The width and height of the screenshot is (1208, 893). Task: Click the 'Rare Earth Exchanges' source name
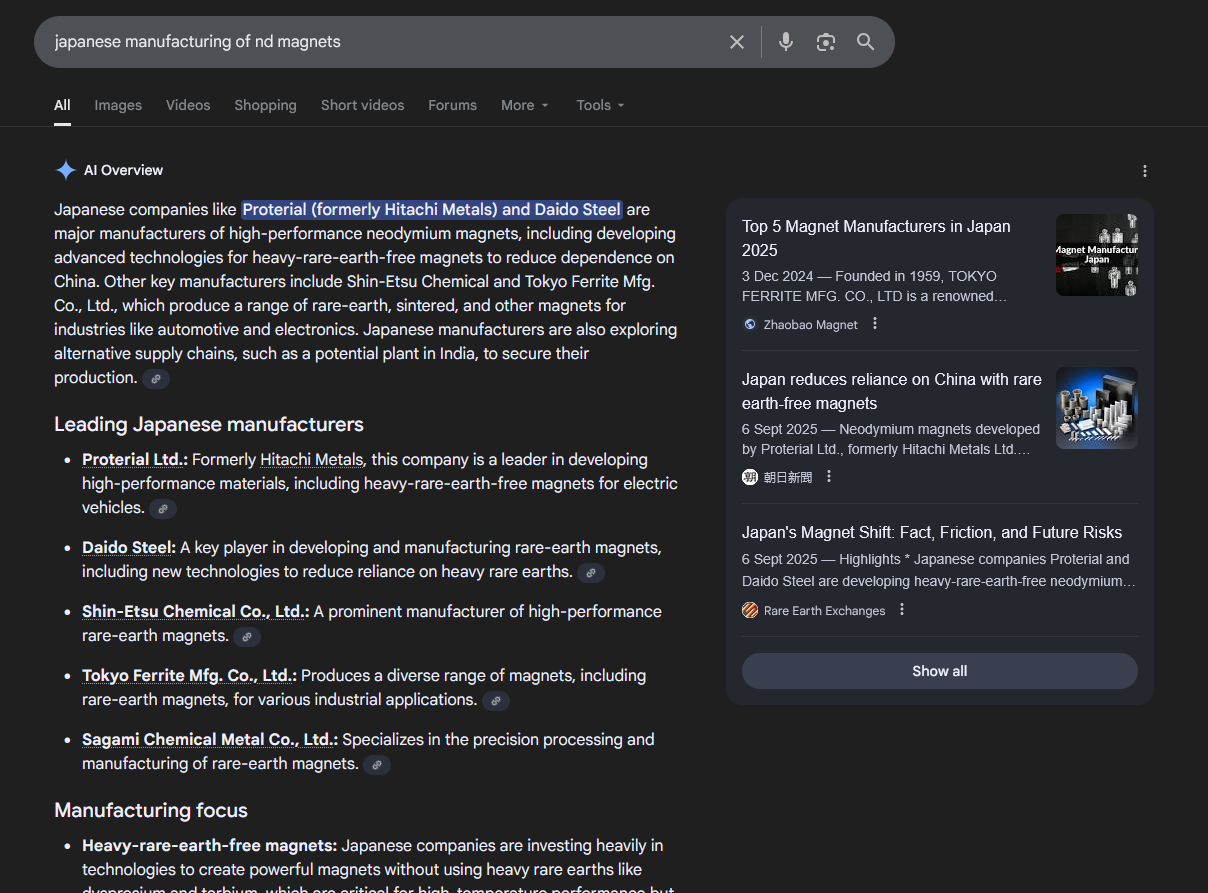point(825,610)
